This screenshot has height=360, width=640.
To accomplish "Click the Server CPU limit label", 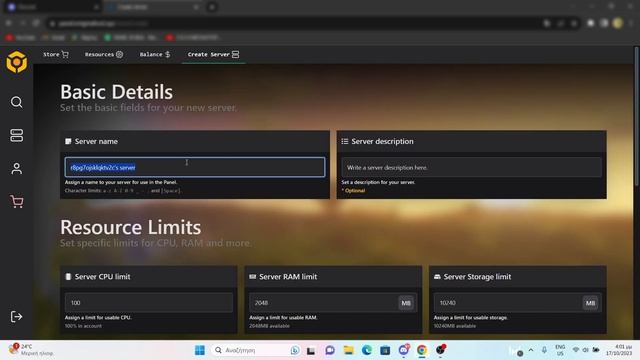I will click(102, 277).
